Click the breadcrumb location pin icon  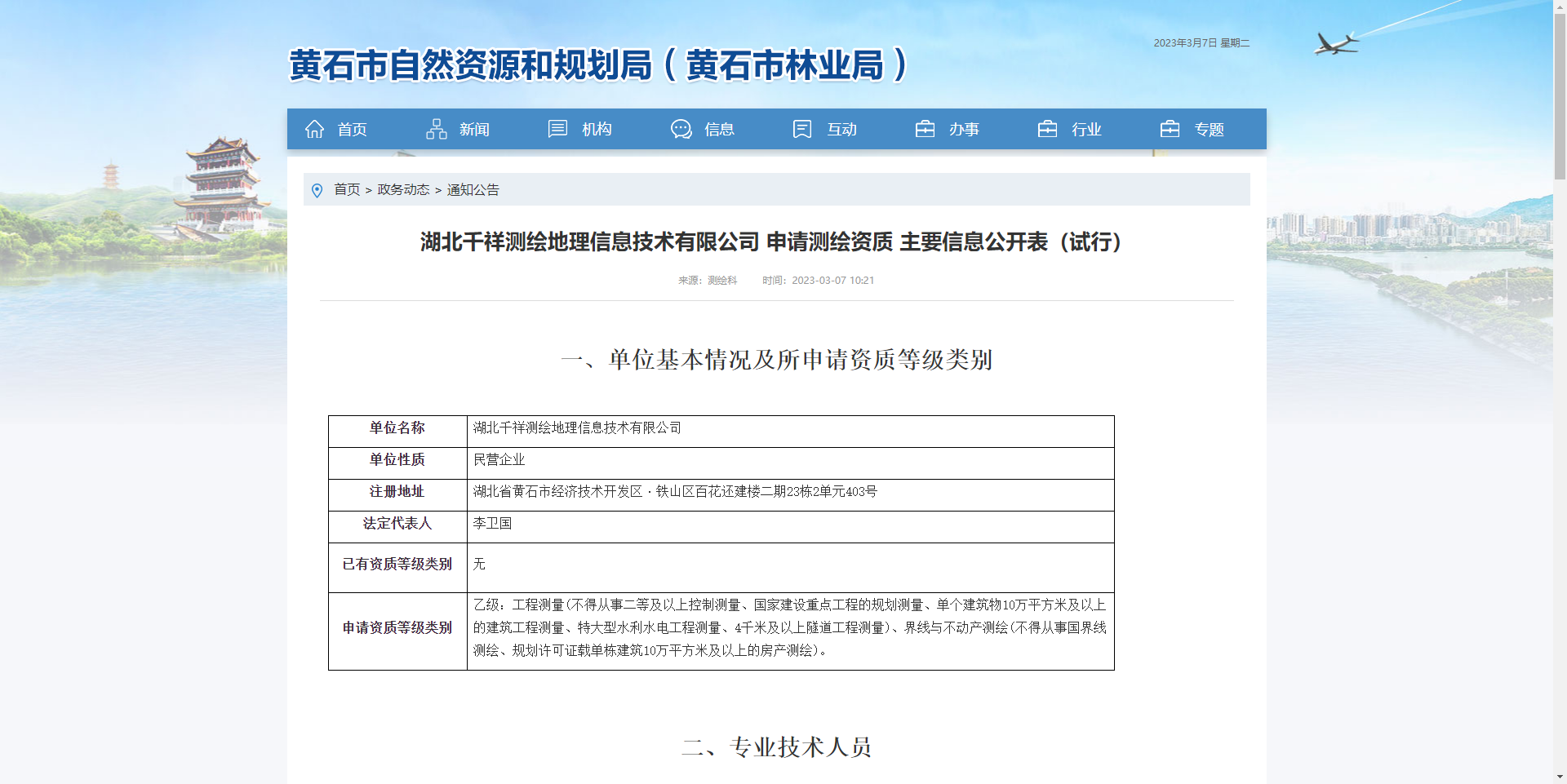tap(317, 190)
